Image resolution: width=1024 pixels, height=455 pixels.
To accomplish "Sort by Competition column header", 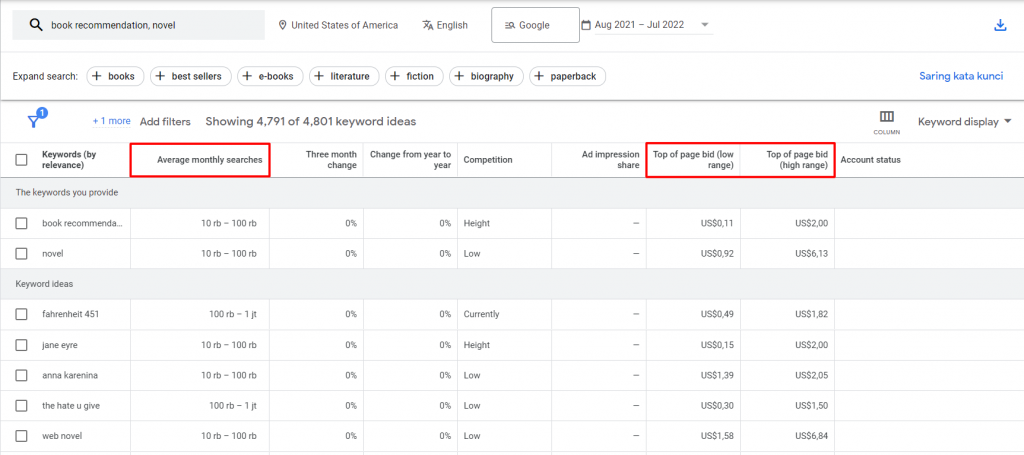I will [488, 160].
